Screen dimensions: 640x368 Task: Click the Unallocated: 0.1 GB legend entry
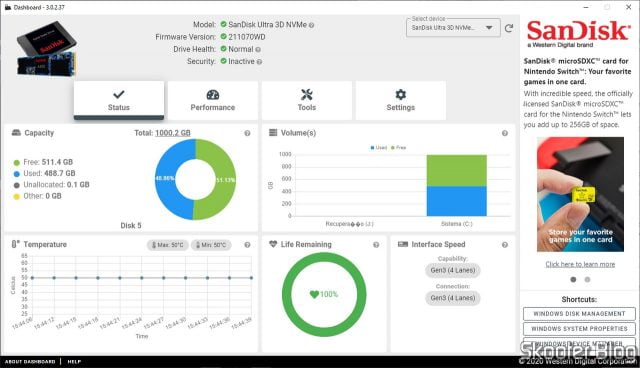tap(51, 184)
